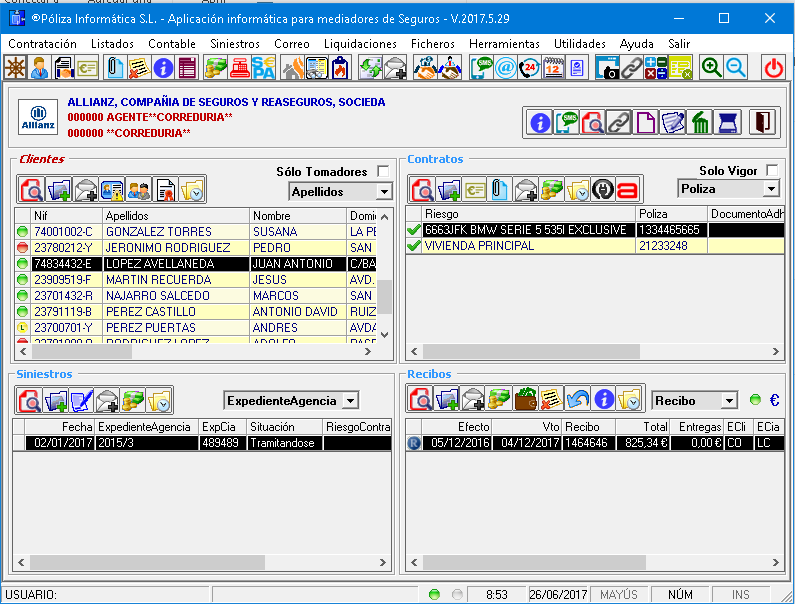Enable the Sólo Tomadores checkbox

coord(383,171)
